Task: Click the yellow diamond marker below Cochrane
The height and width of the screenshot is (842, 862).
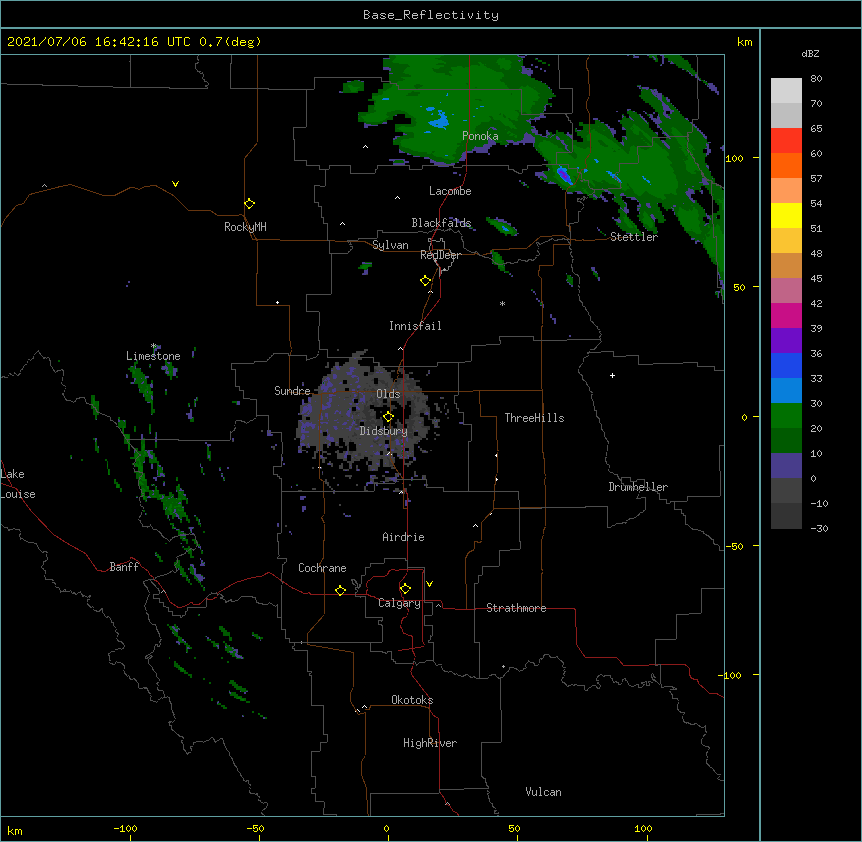Action: [340, 590]
